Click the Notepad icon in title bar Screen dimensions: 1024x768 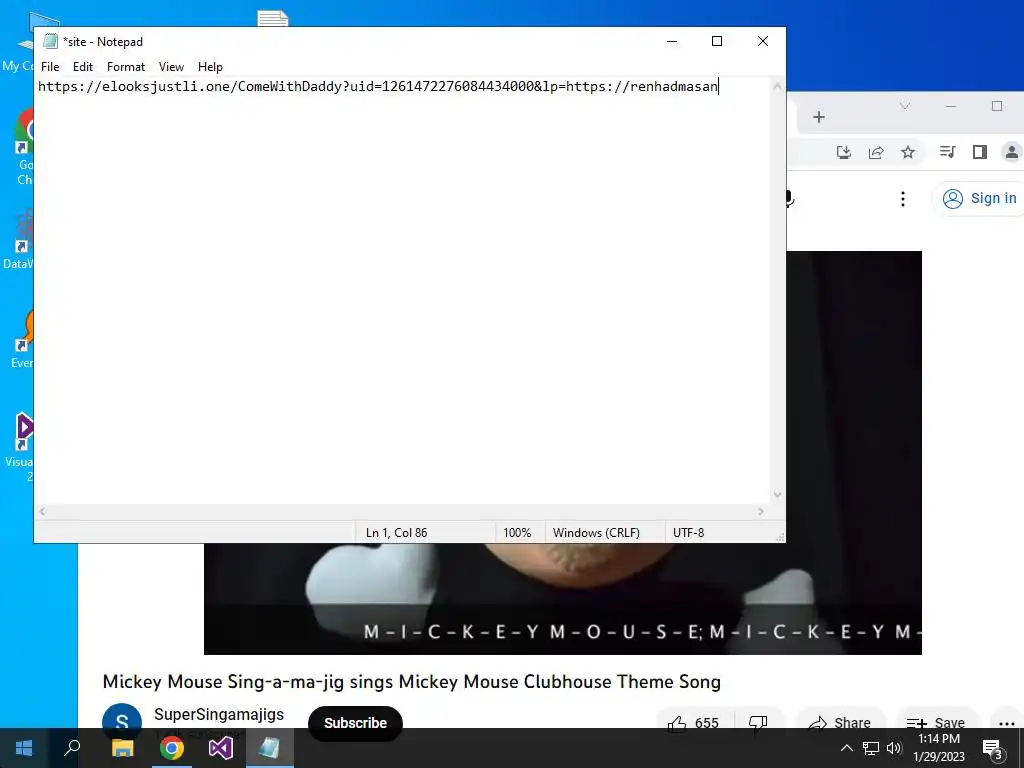tap(50, 41)
